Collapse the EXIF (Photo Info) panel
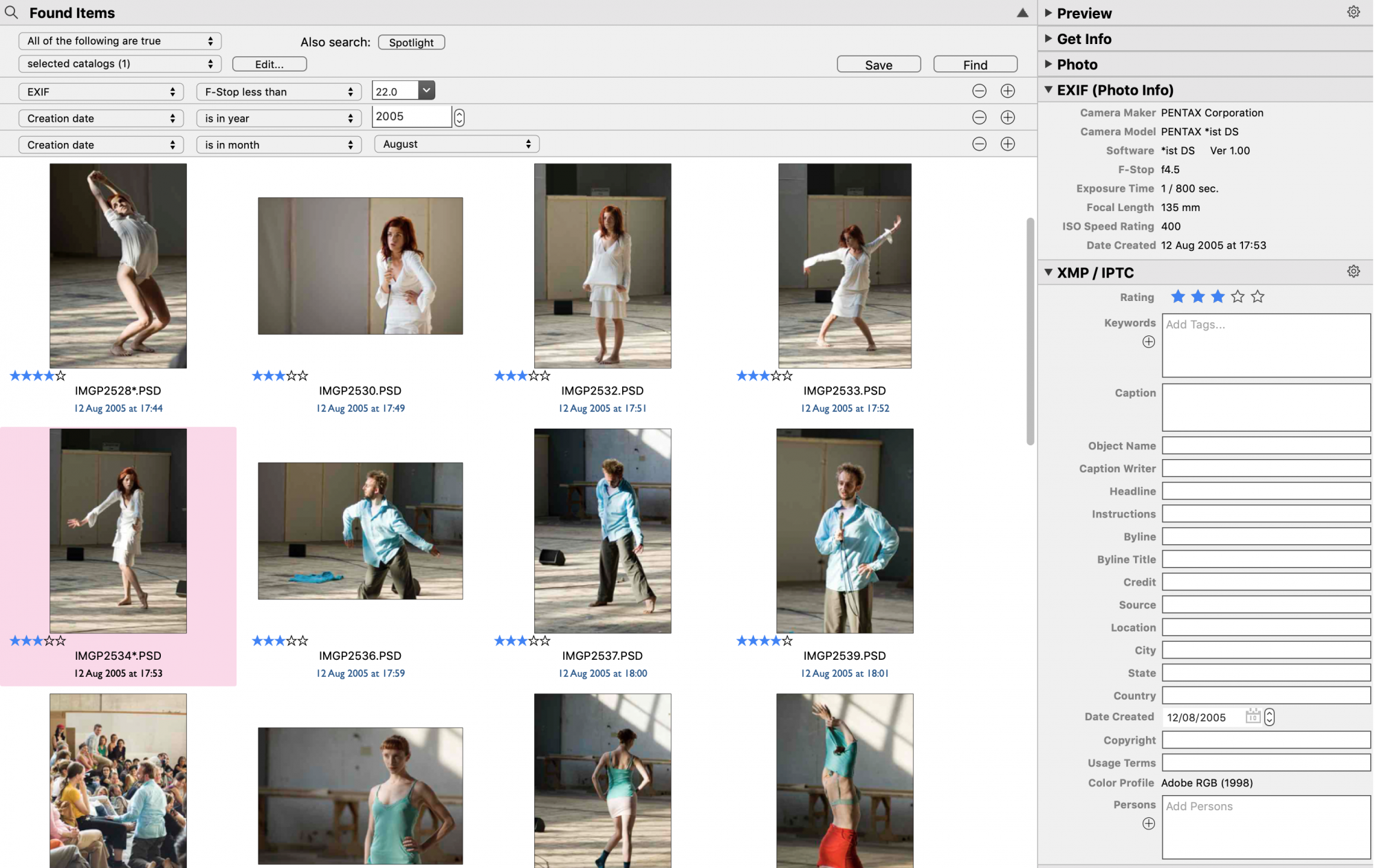The width and height of the screenshot is (1375, 868). [x=1048, y=89]
